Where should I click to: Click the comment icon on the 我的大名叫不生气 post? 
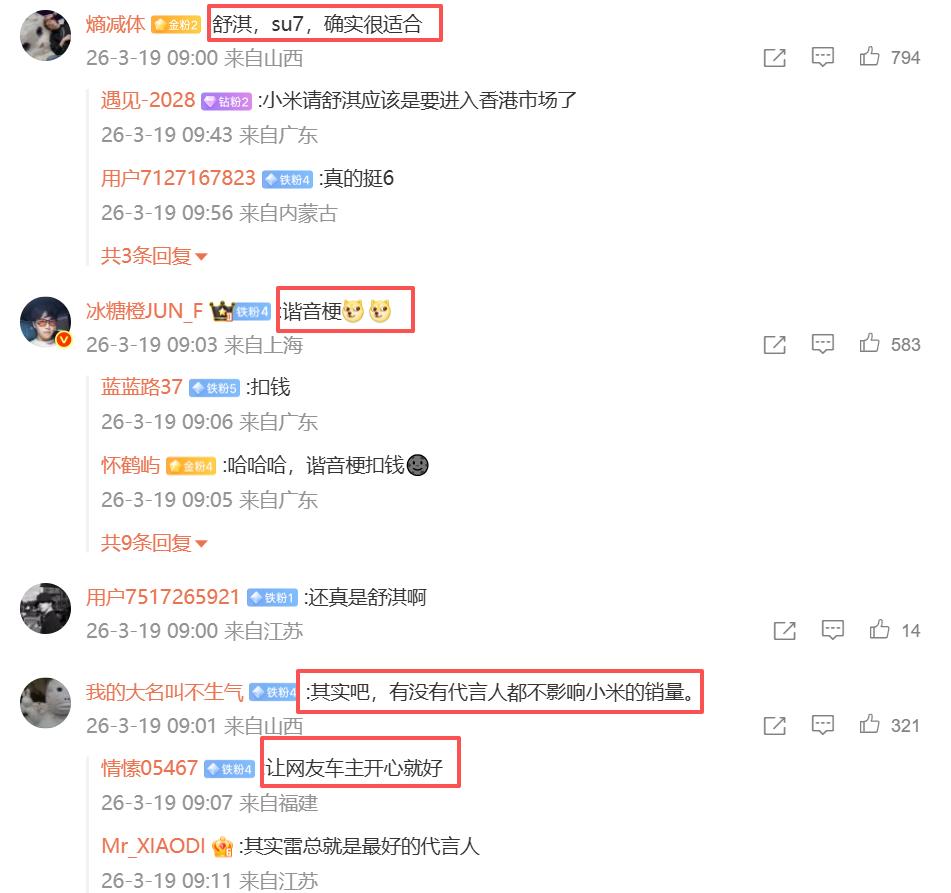(x=822, y=725)
